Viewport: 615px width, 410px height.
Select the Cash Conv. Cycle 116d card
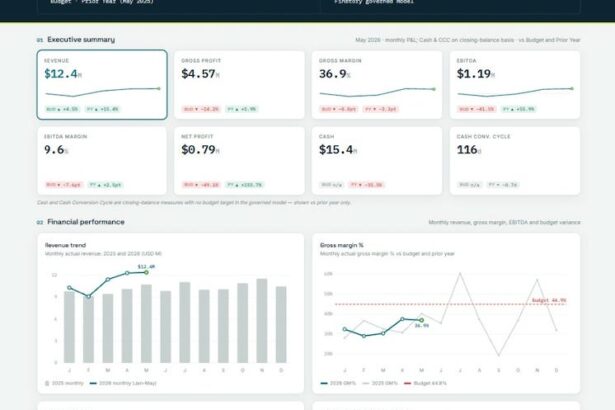point(515,160)
